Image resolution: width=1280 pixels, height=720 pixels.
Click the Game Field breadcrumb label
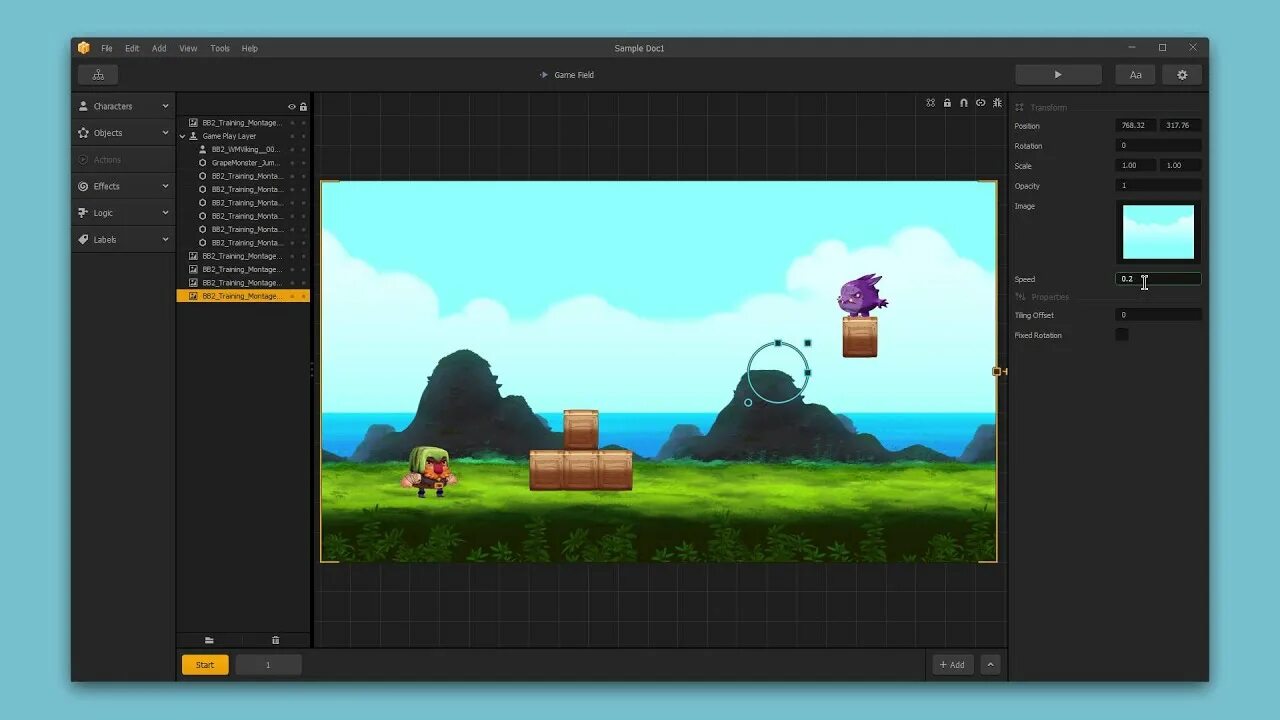(x=574, y=75)
